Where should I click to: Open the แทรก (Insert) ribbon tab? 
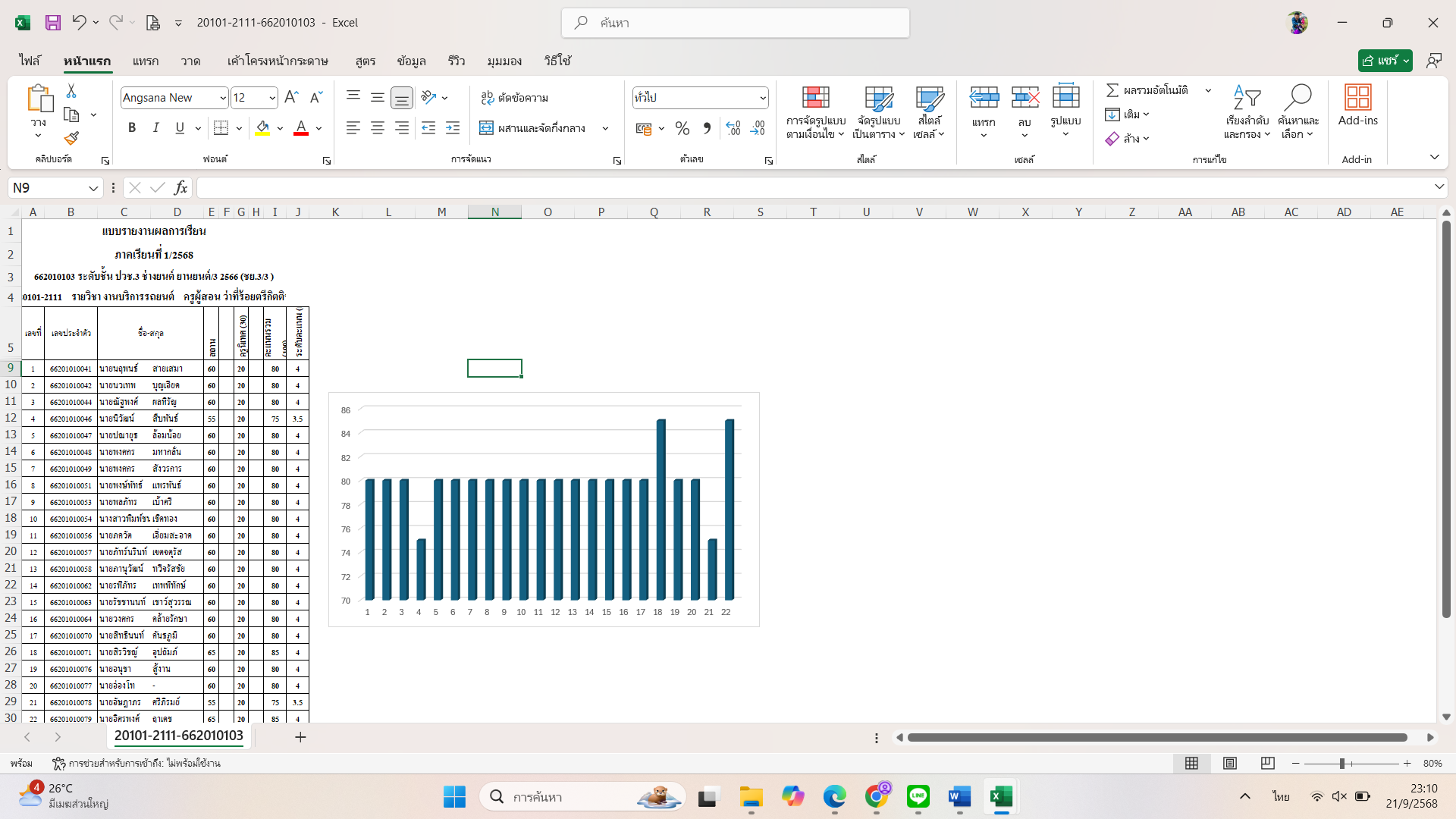(x=145, y=61)
